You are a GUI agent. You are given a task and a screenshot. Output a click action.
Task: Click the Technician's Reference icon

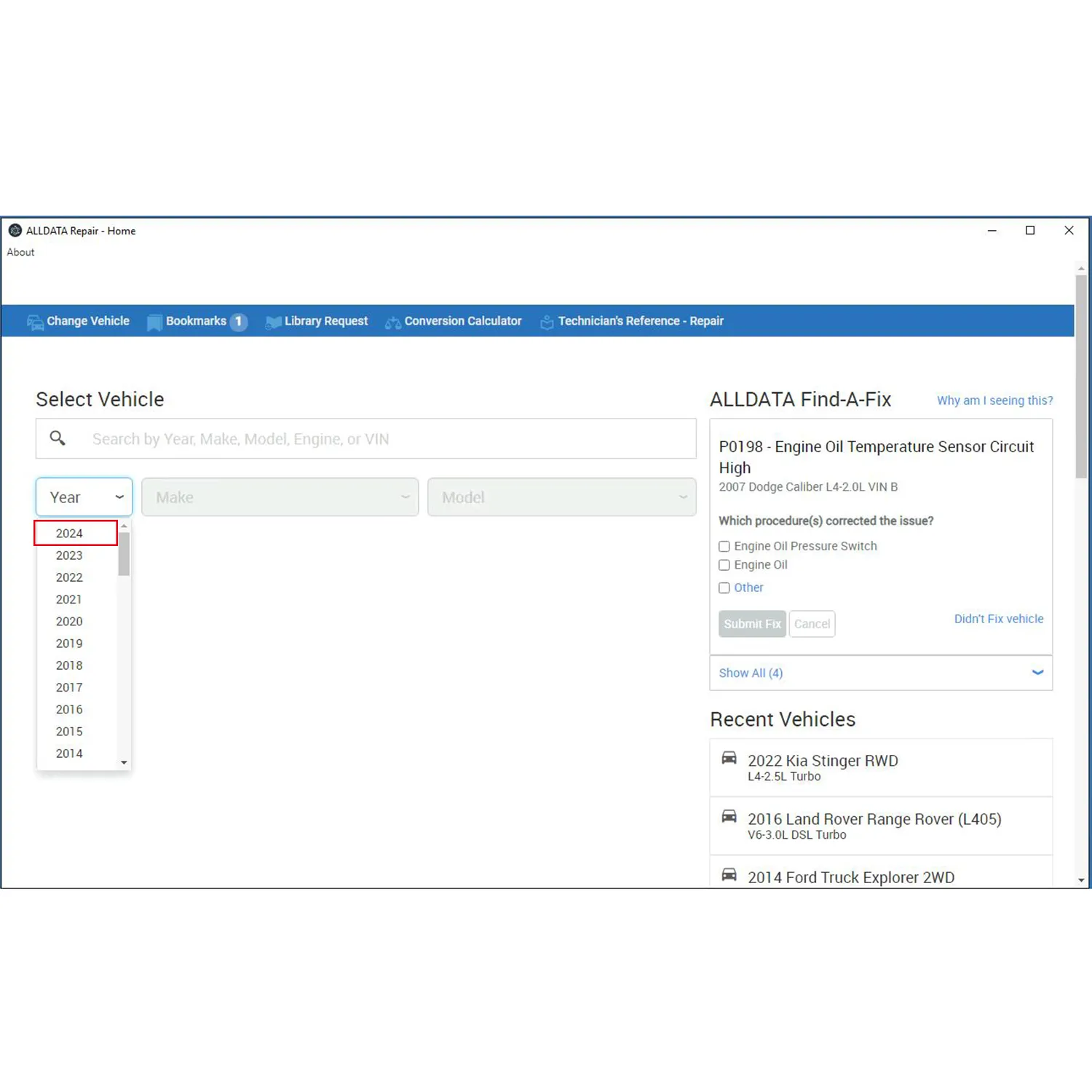tap(547, 323)
